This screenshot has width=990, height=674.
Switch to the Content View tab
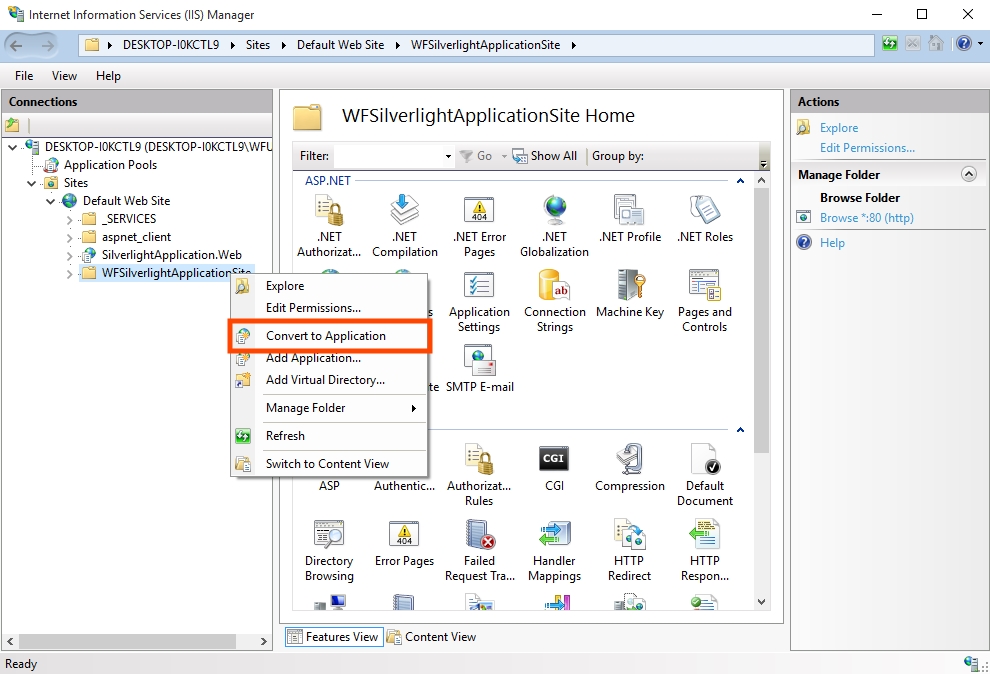click(431, 637)
